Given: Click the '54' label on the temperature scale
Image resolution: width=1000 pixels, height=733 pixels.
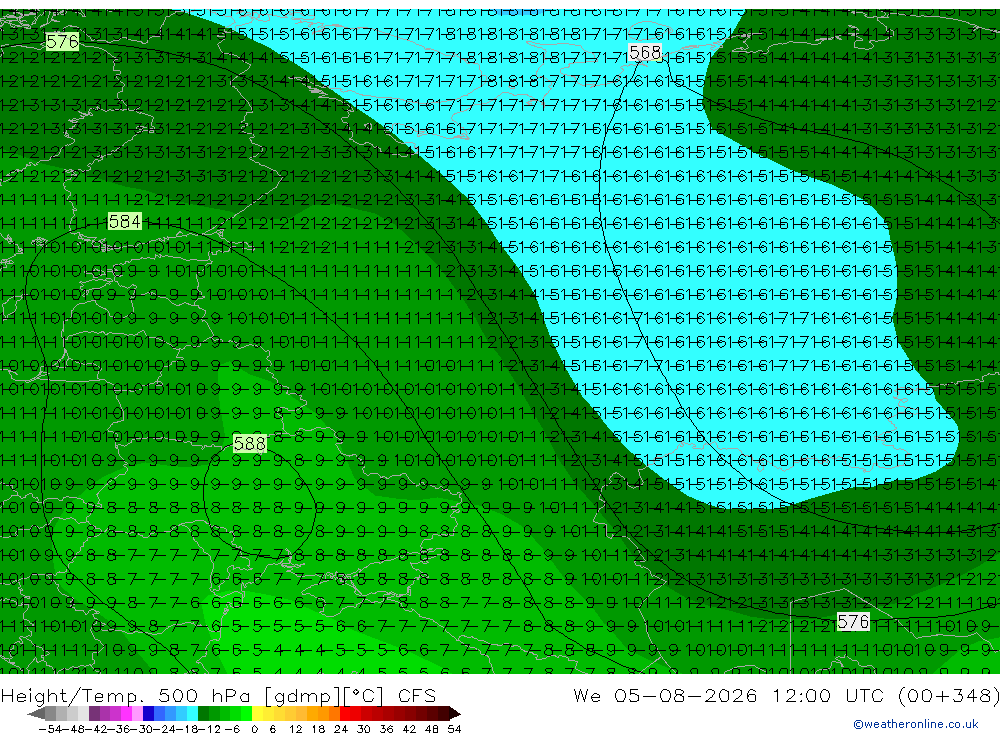Looking at the screenshot, I should click(x=454, y=729).
